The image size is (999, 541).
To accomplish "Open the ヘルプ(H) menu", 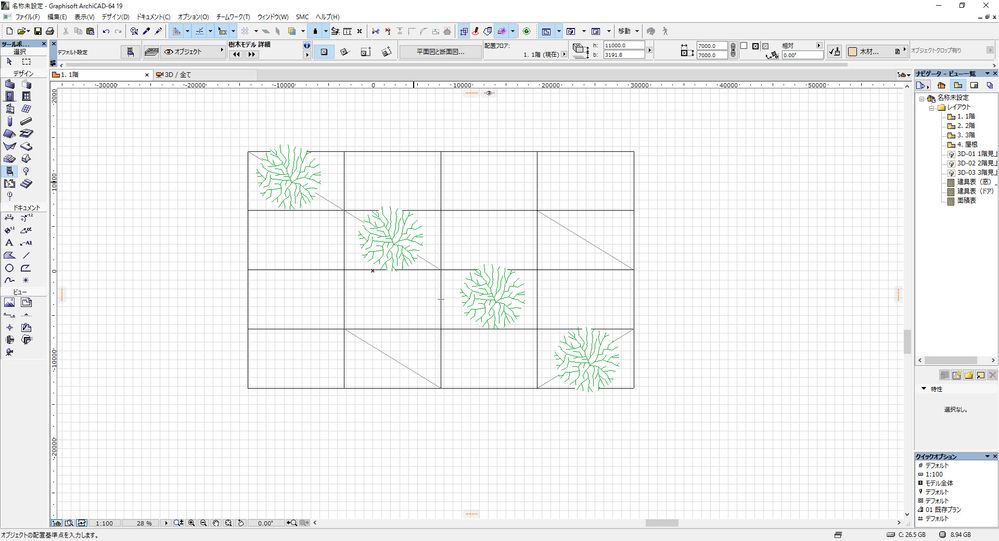I will click(x=327, y=17).
